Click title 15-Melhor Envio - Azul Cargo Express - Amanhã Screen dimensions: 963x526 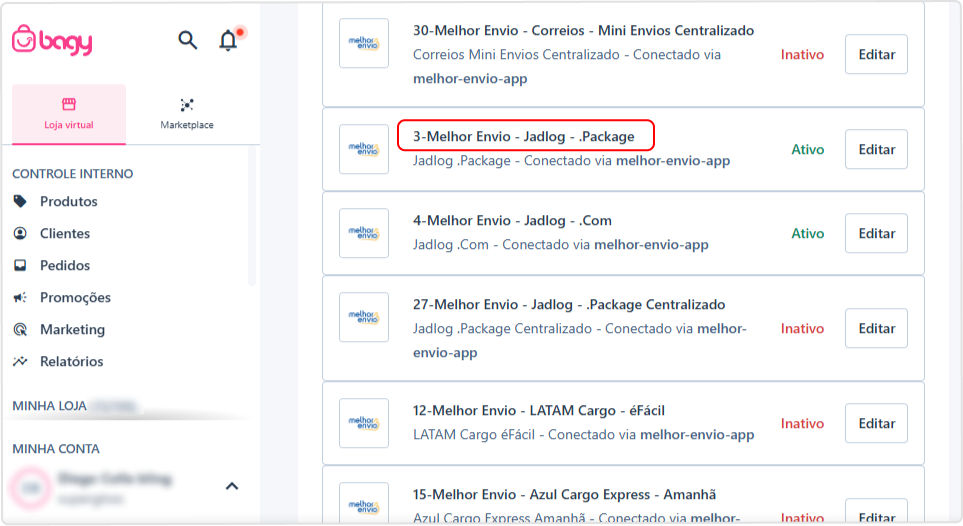click(564, 495)
